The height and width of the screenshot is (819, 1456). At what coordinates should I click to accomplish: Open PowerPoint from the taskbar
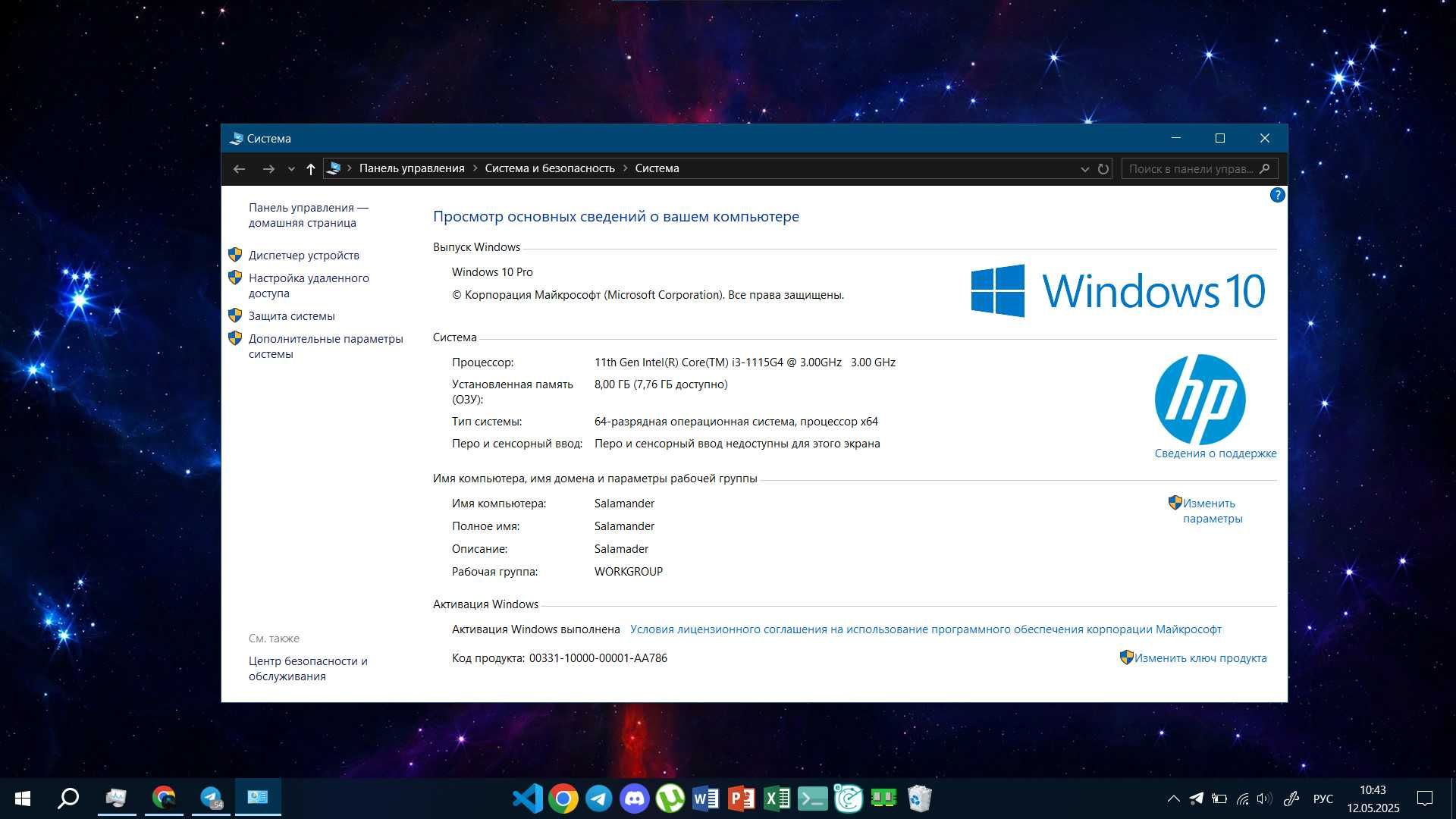742,799
